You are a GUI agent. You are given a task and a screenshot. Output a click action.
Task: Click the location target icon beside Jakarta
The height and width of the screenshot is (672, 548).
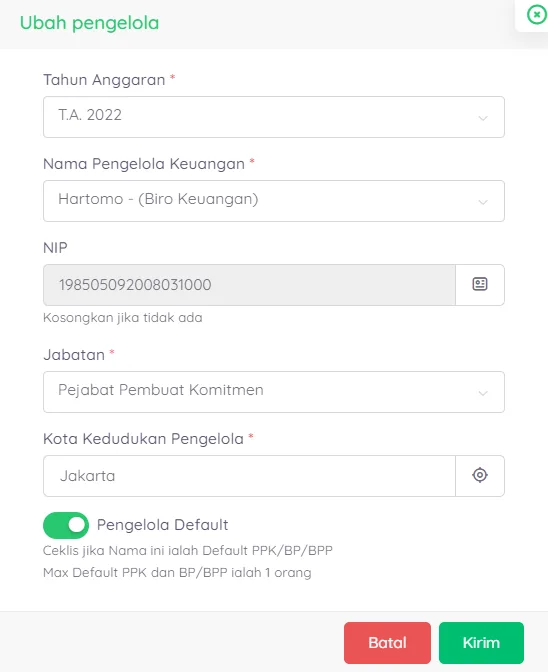point(480,475)
